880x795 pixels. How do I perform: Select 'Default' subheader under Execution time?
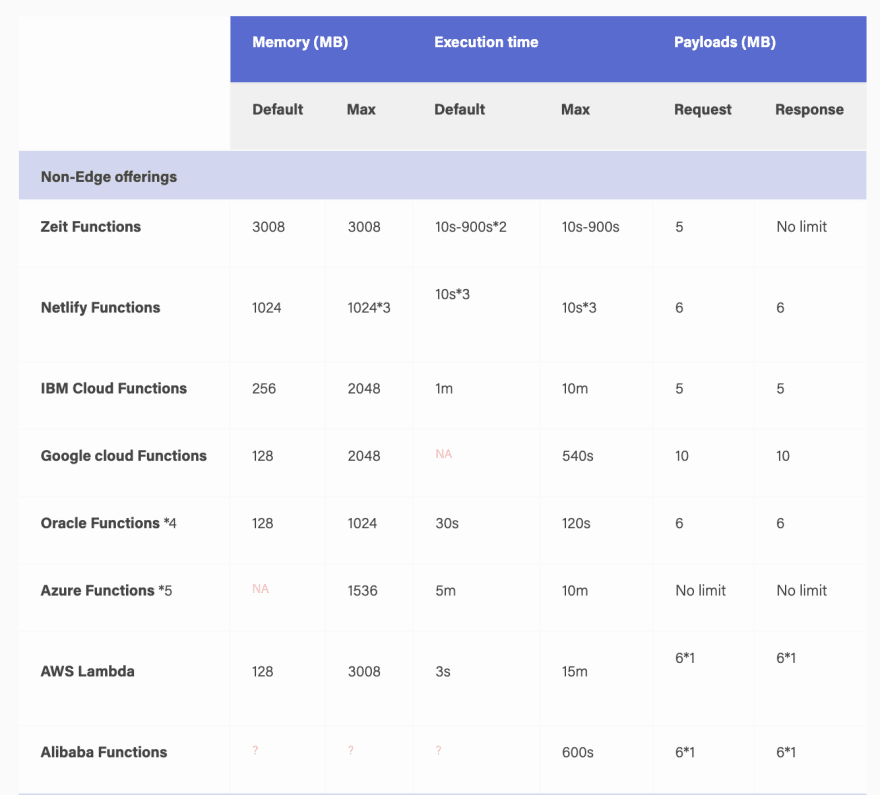(459, 109)
